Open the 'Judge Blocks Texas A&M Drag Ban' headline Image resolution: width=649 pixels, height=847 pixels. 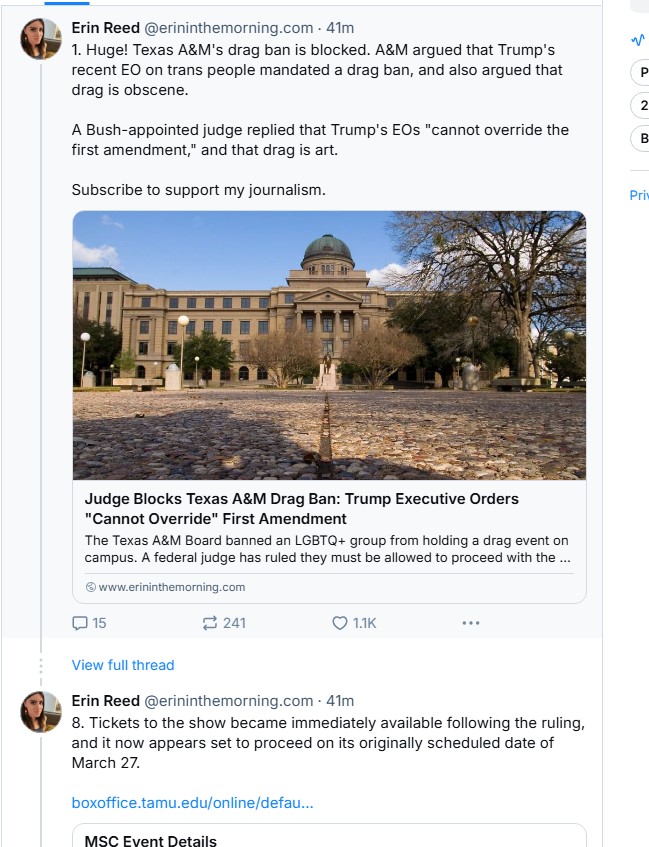tap(302, 508)
